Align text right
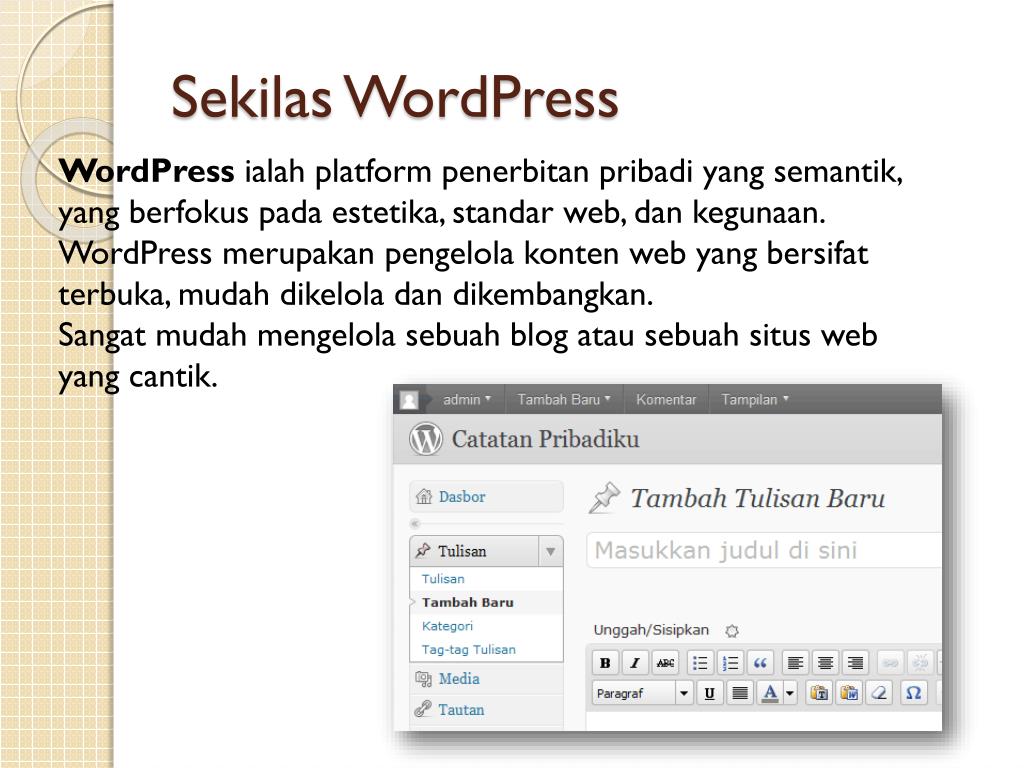Image resolution: width=1024 pixels, height=768 pixels. tap(856, 663)
